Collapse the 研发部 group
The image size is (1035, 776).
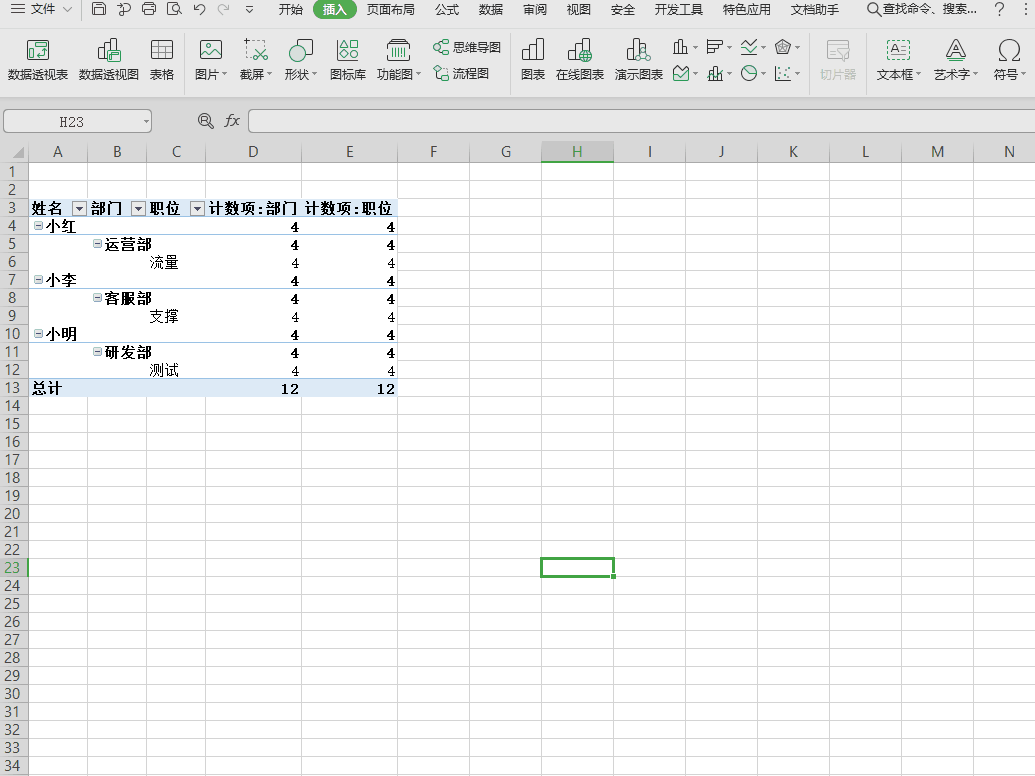(x=97, y=352)
